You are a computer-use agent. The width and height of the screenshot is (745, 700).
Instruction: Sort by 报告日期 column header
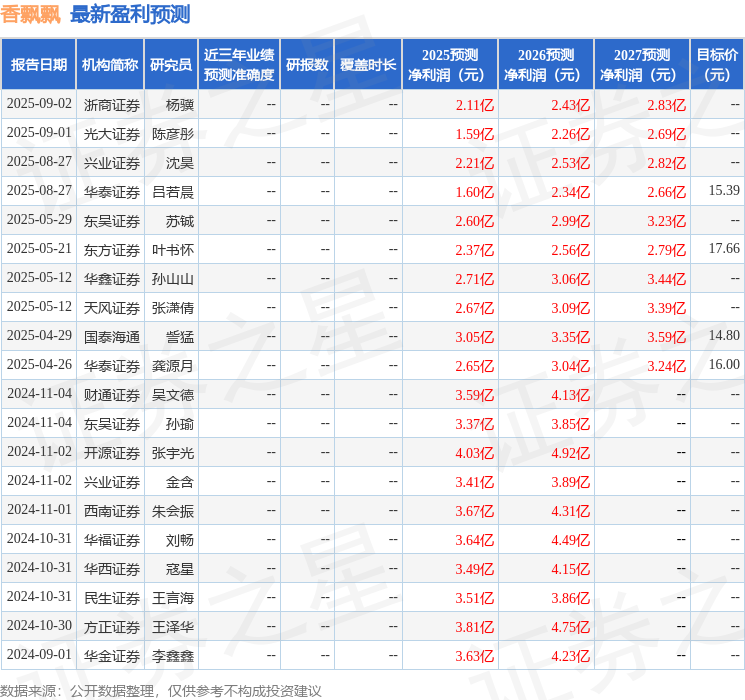click(x=38, y=65)
